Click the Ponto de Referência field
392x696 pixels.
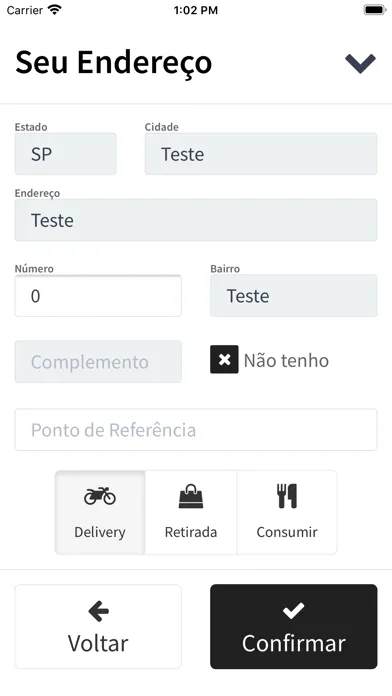pyautogui.click(x=196, y=430)
